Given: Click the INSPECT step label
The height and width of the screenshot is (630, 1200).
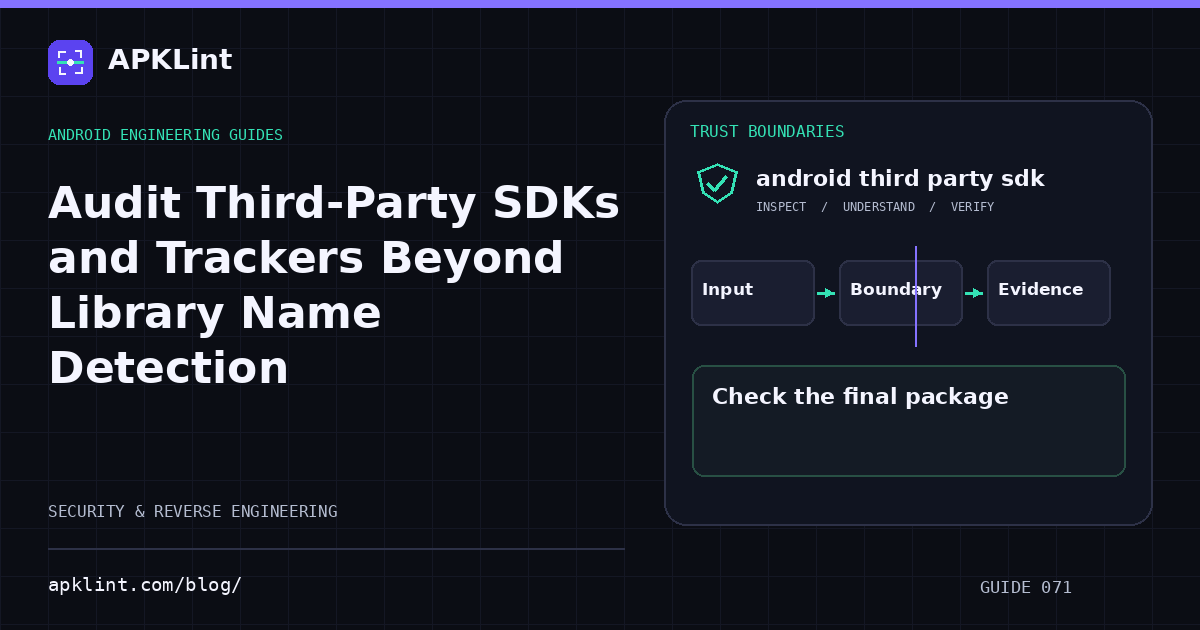Looking at the screenshot, I should click(781, 207).
